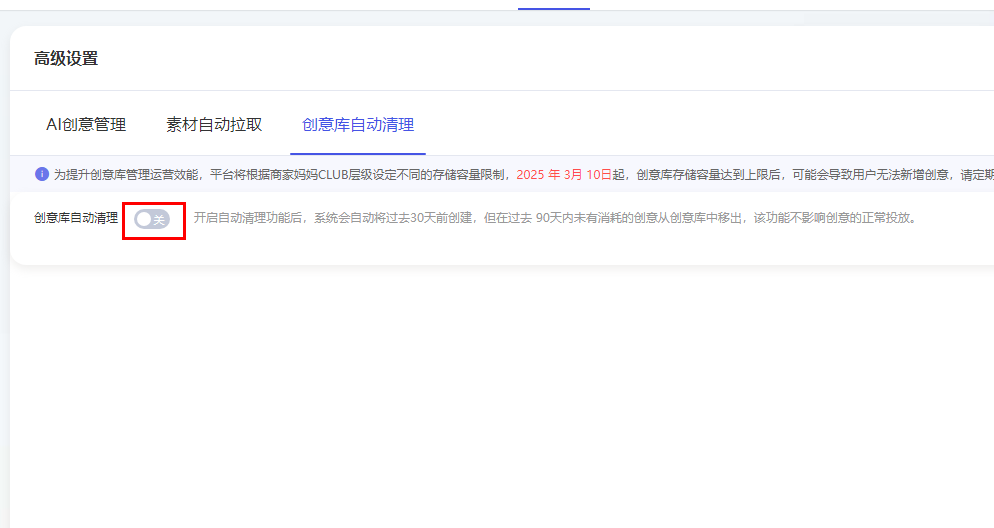Click the blue underline beneath the active tab
This screenshot has width=994, height=528.
point(358,154)
